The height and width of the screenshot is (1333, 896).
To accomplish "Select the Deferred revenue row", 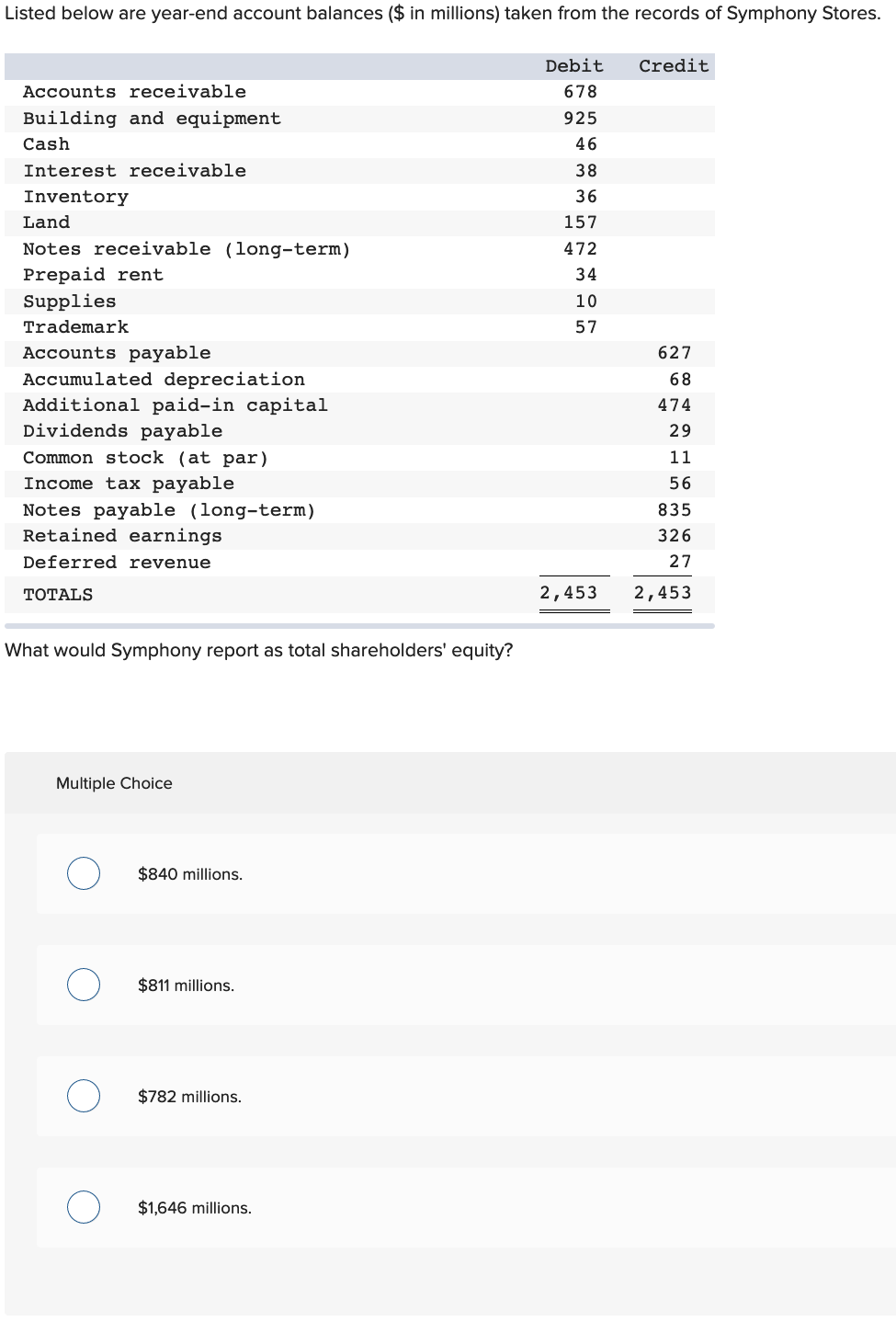I will point(118,562).
